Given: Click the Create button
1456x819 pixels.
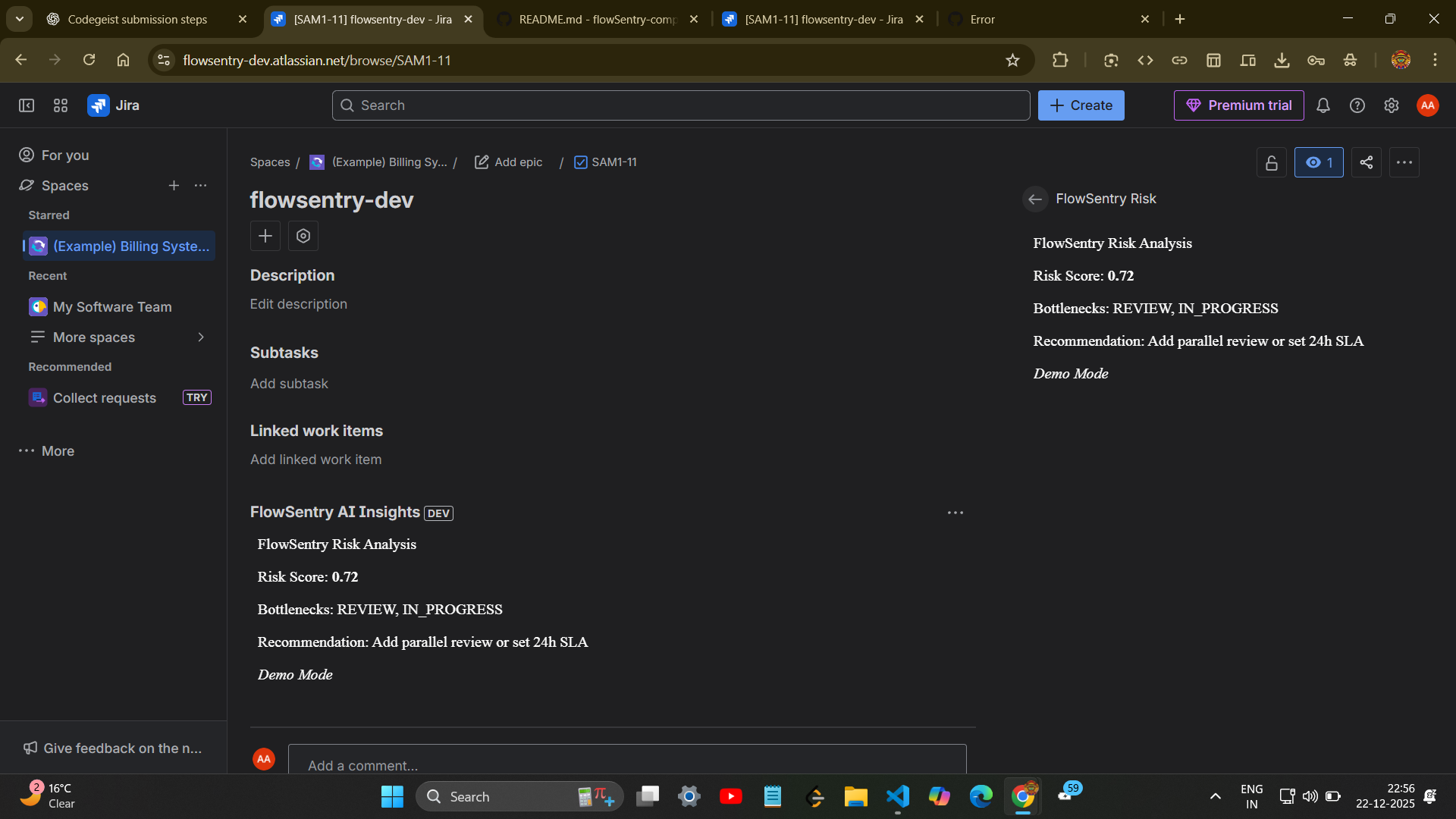Looking at the screenshot, I should (1081, 105).
